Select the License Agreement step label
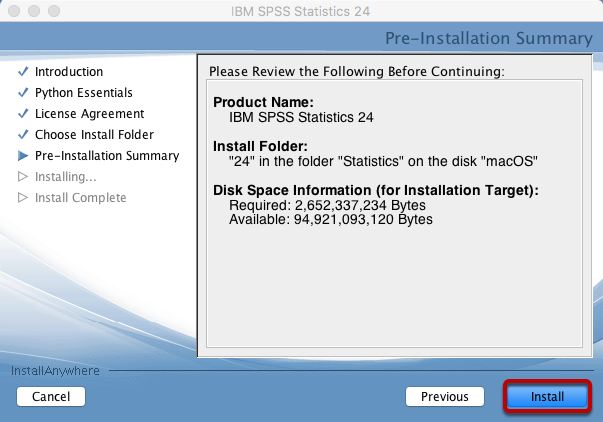The width and height of the screenshot is (603, 422). [90, 114]
